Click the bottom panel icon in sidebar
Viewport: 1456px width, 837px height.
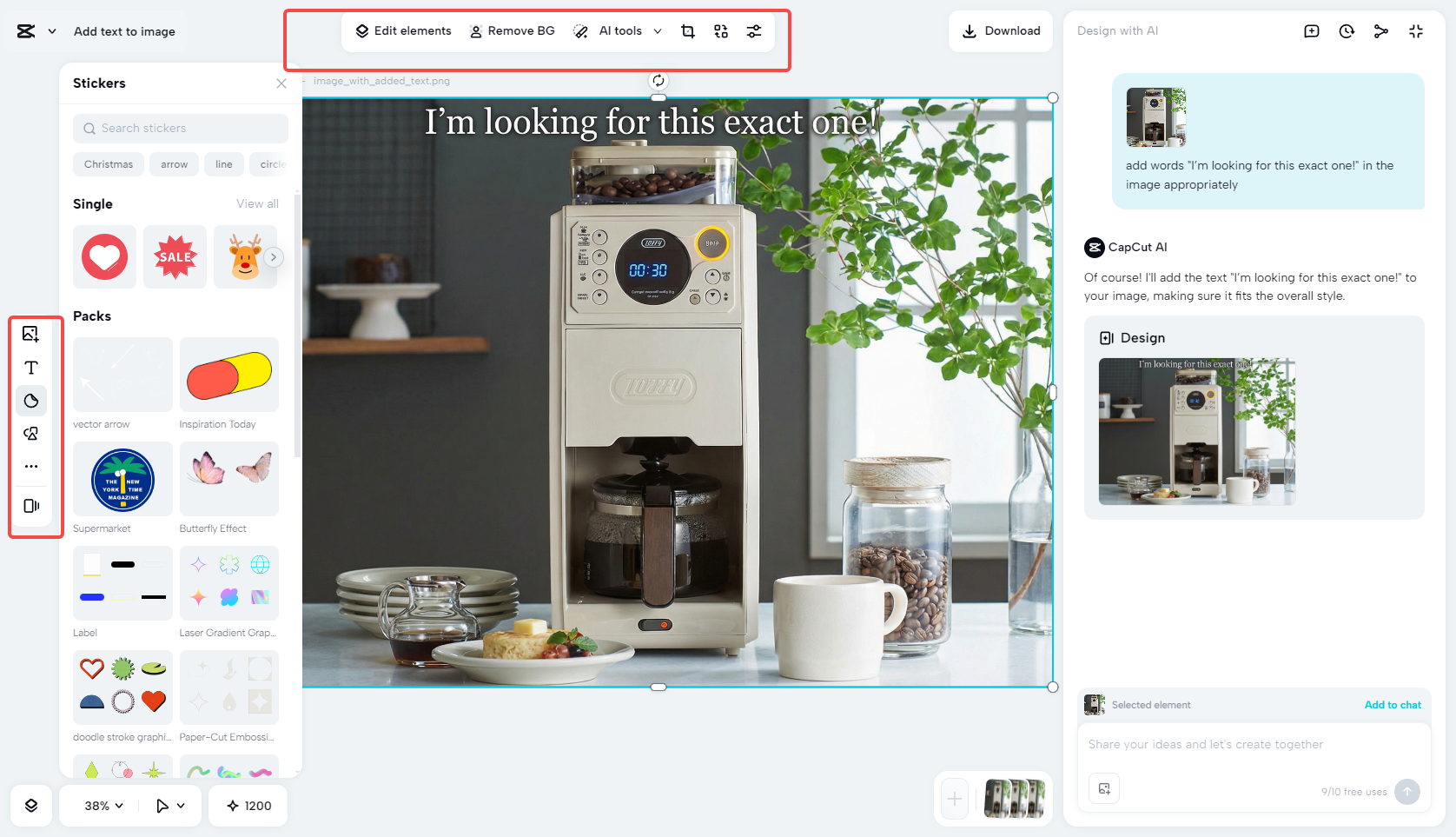coord(31,506)
